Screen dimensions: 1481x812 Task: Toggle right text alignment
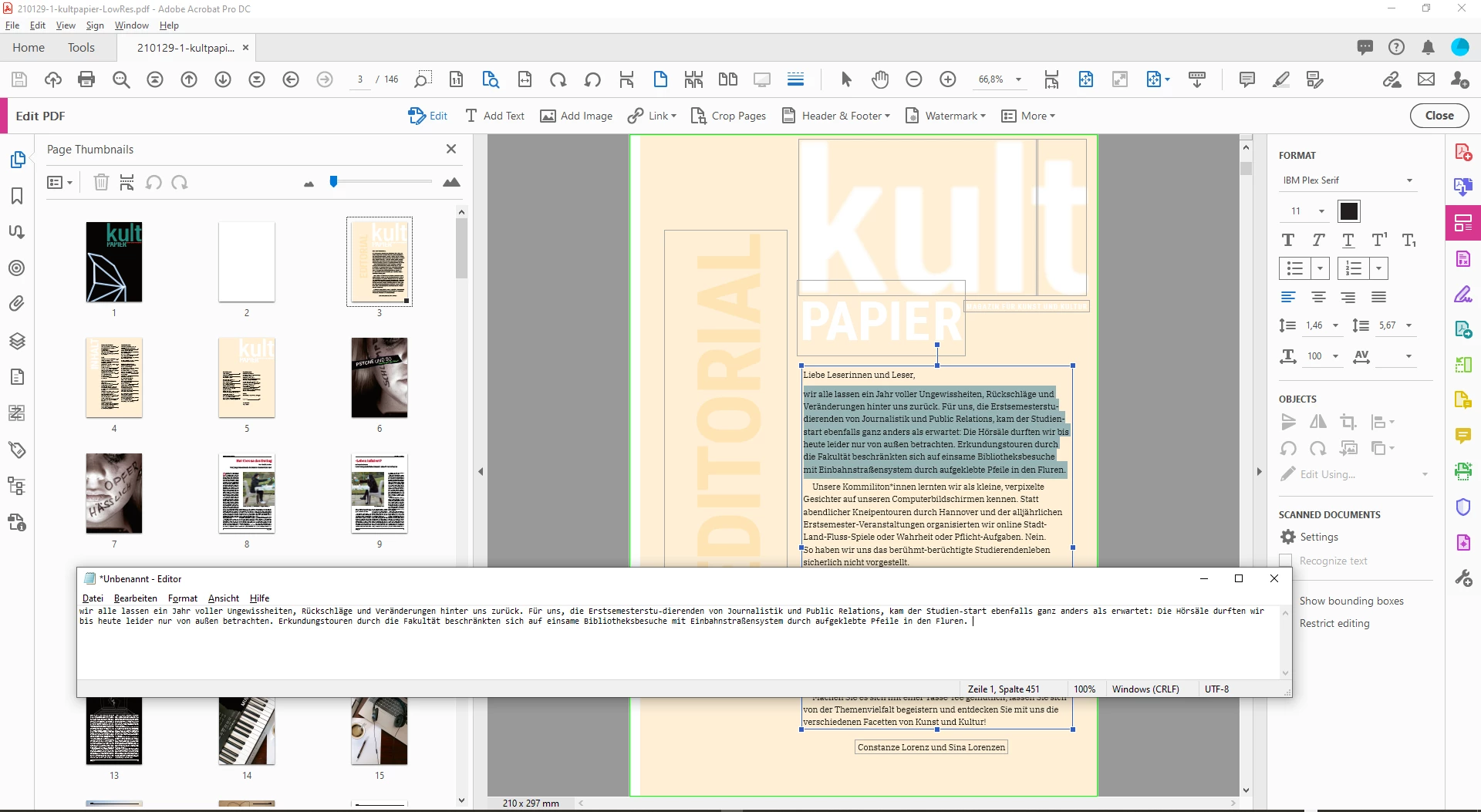[x=1348, y=298]
